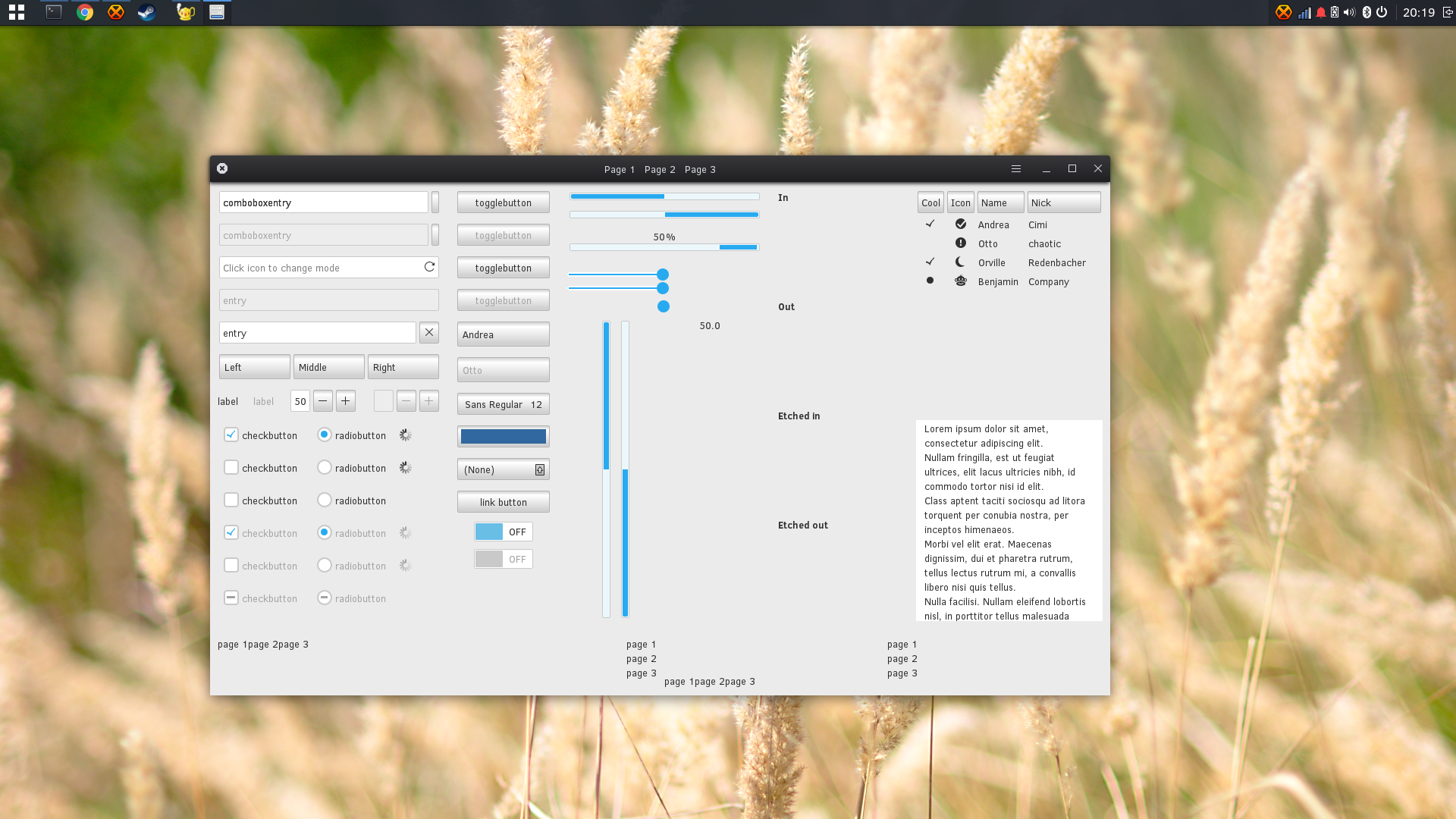Open the Sans Regular 12 font chooser
This screenshot has width=1456, height=819.
point(504,404)
